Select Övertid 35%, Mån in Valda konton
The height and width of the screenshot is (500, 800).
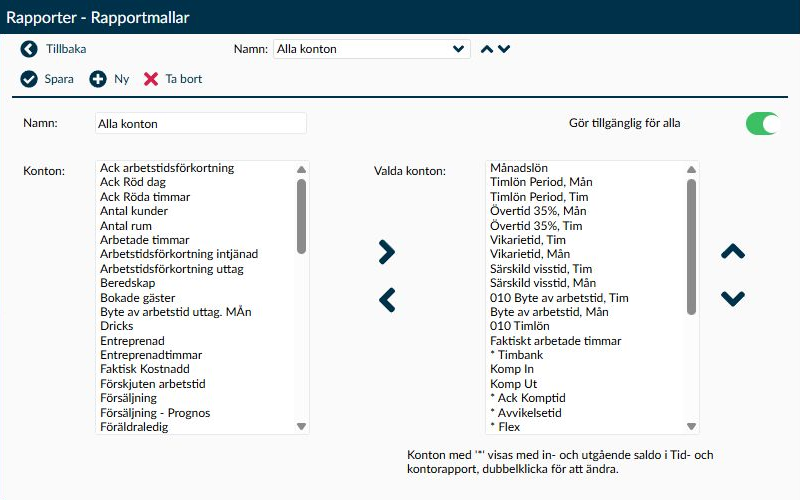click(x=538, y=211)
